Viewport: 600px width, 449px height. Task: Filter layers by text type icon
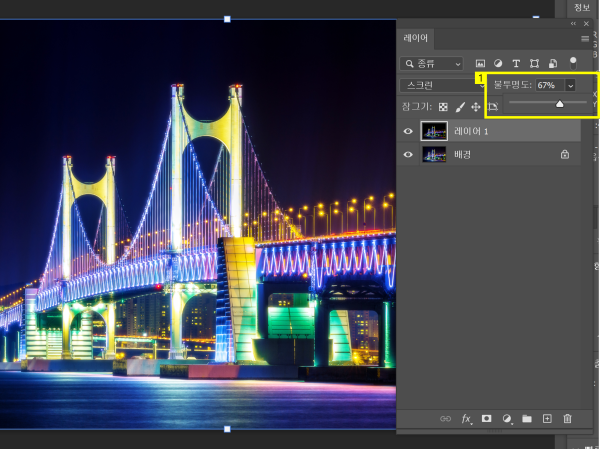516,63
